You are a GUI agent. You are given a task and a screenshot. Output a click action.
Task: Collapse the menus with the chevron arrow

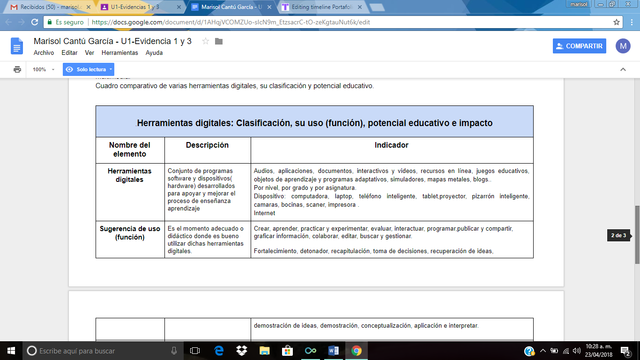623,69
